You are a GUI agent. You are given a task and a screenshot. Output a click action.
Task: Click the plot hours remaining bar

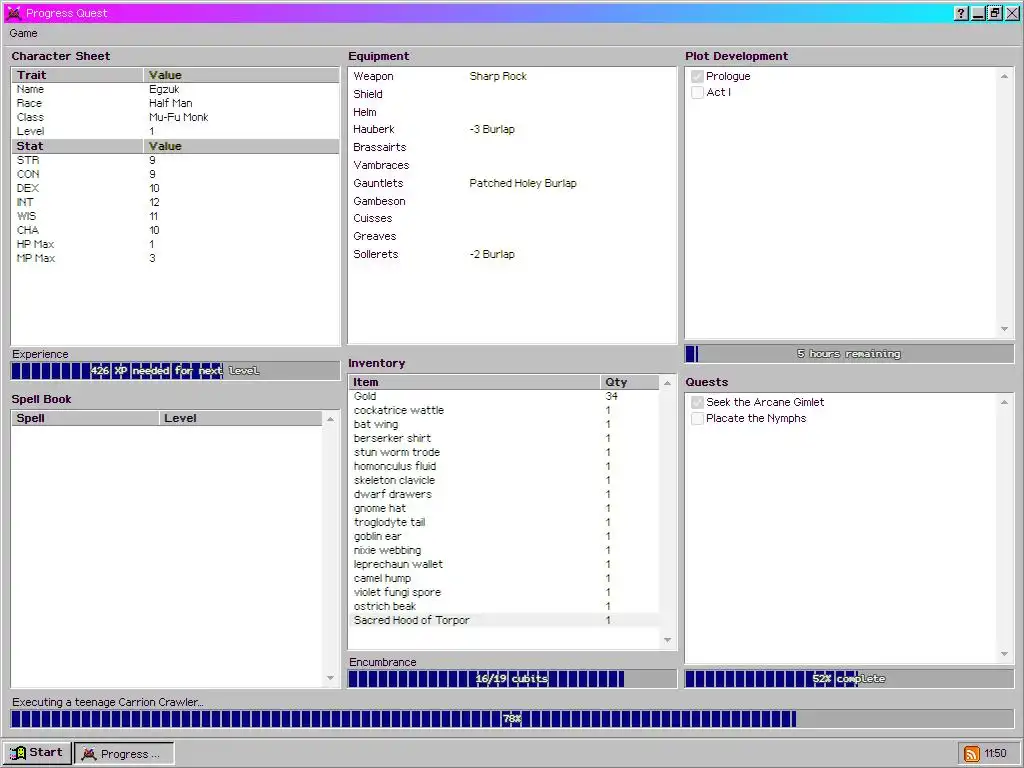849,354
